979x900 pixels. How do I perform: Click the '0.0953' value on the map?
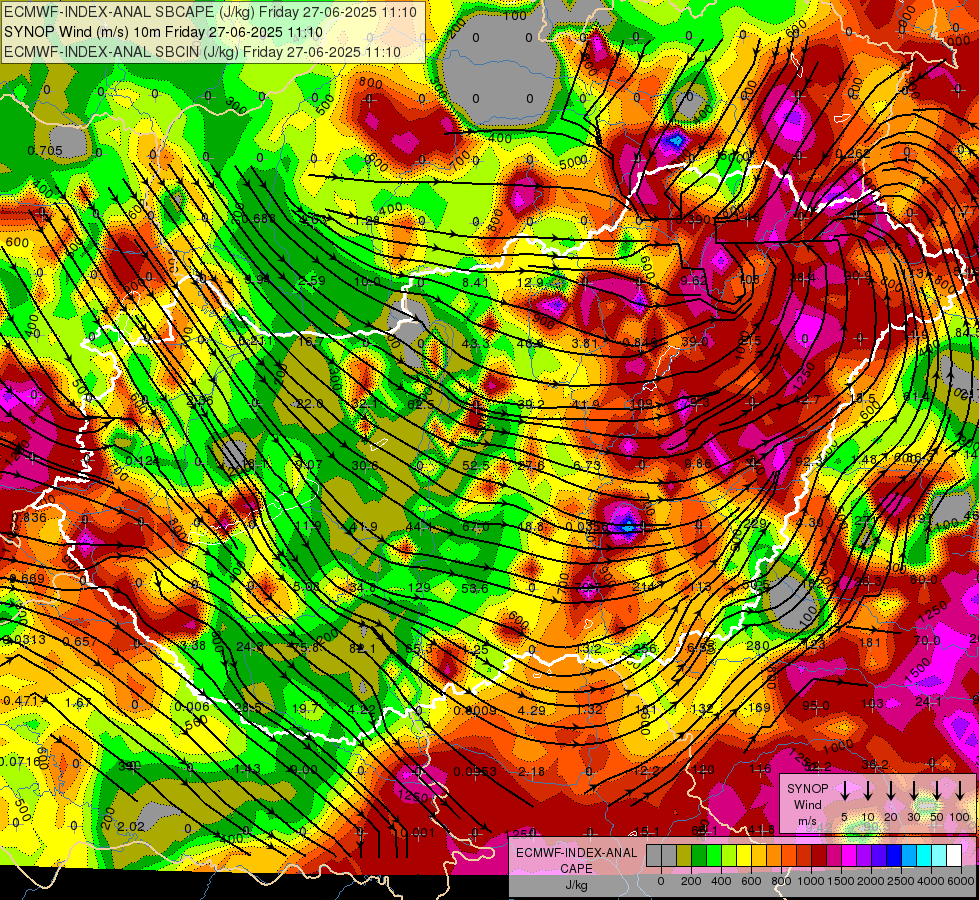coord(475,771)
